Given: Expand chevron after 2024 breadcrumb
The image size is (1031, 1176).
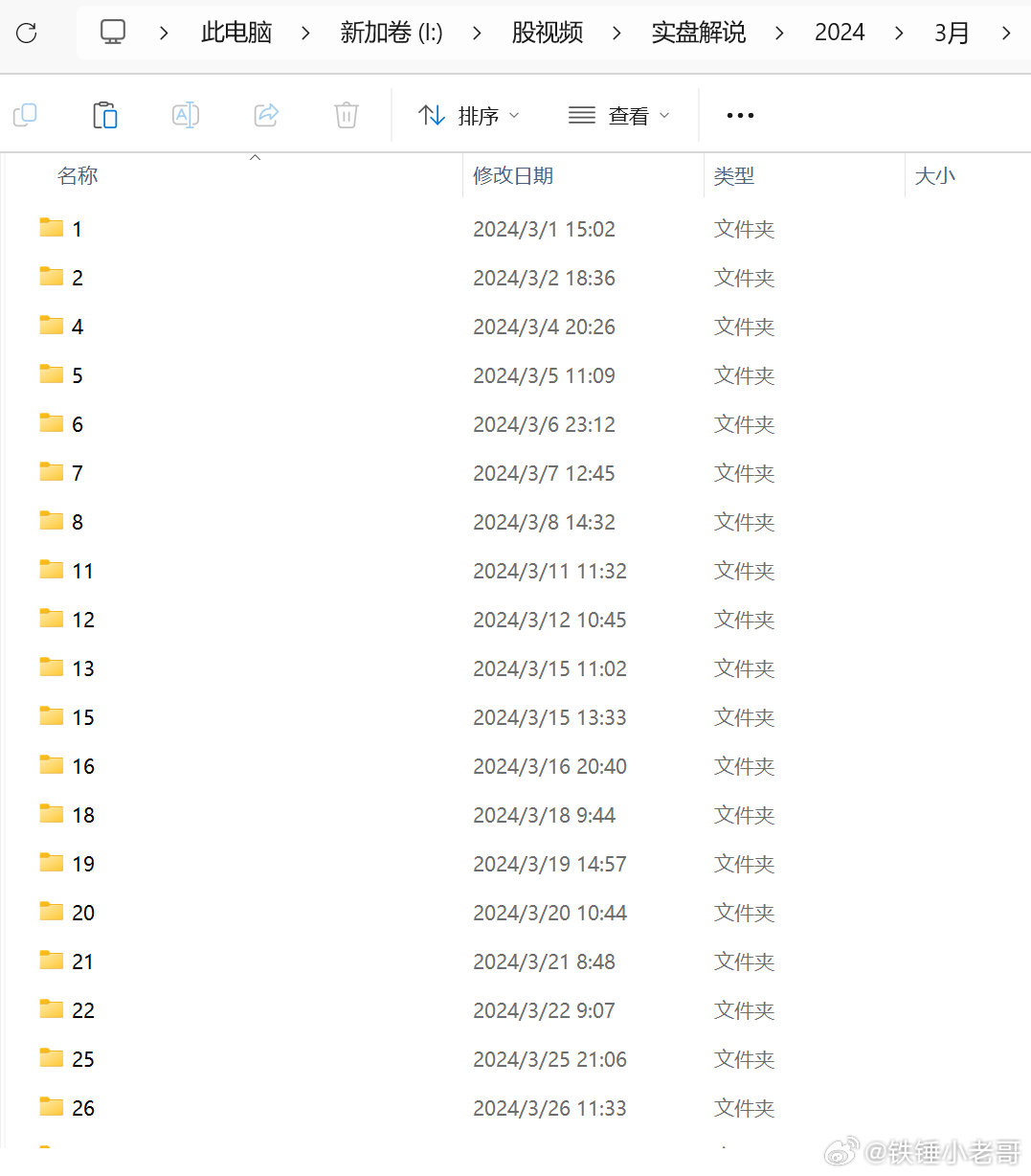Looking at the screenshot, I should pyautogui.click(x=899, y=33).
